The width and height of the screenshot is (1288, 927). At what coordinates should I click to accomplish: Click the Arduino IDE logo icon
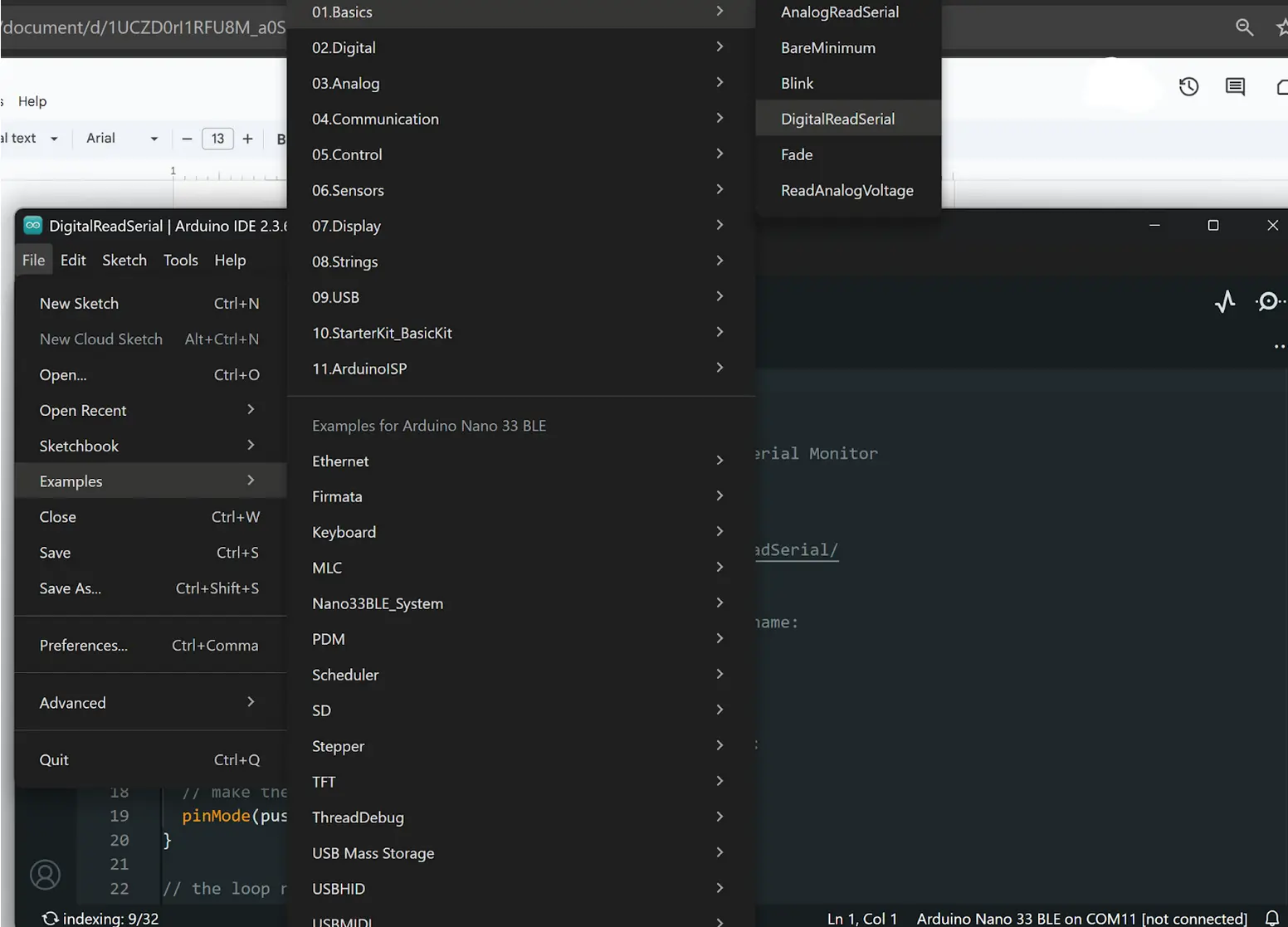pos(33,225)
